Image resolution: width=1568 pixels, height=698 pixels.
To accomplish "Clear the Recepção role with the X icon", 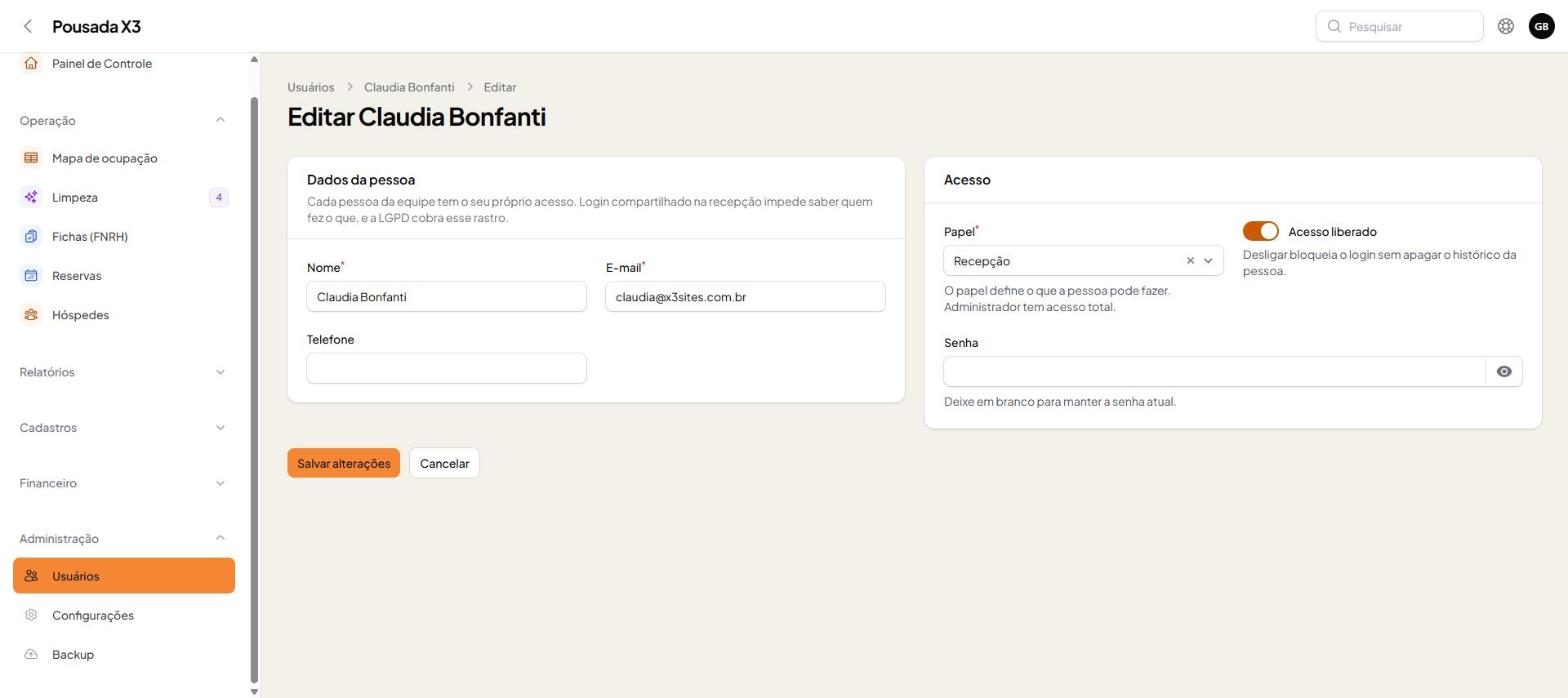I will (1190, 261).
